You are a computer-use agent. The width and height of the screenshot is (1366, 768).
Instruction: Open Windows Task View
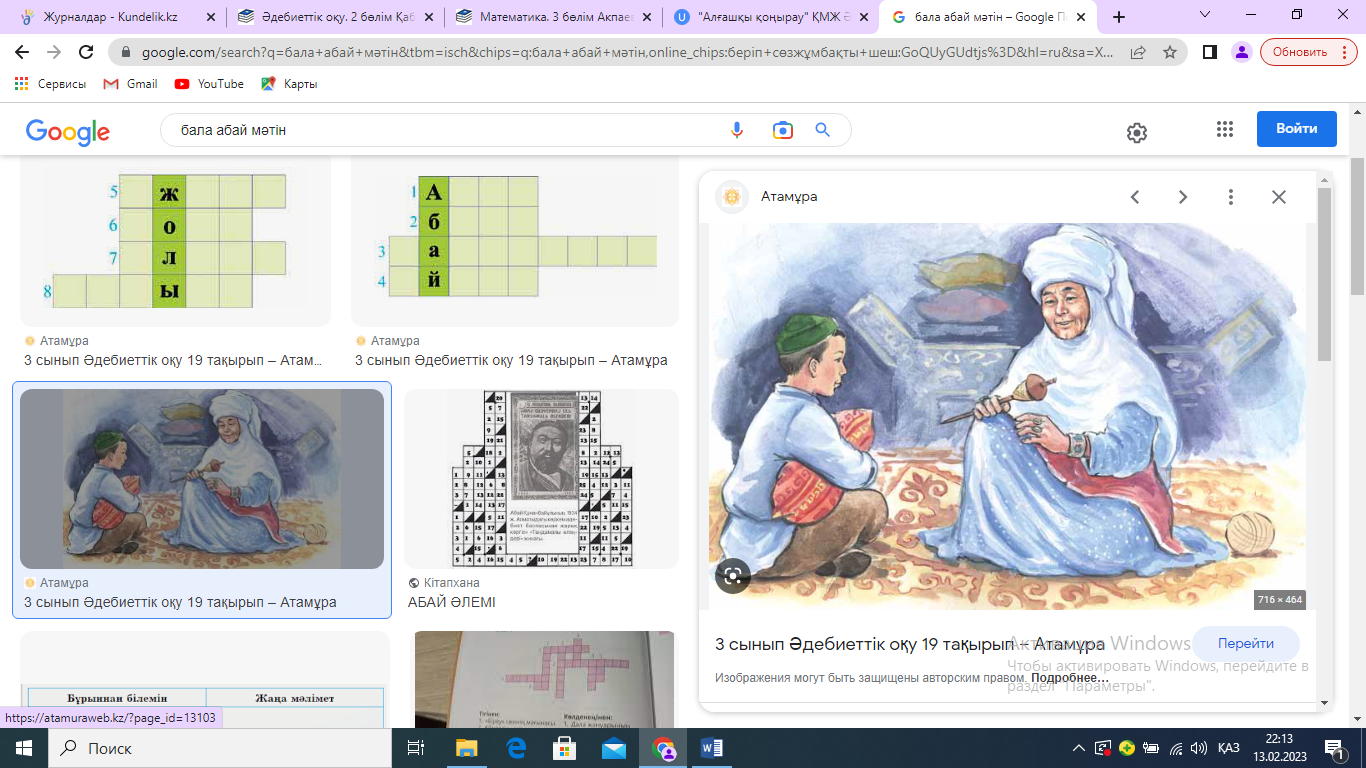[416, 748]
